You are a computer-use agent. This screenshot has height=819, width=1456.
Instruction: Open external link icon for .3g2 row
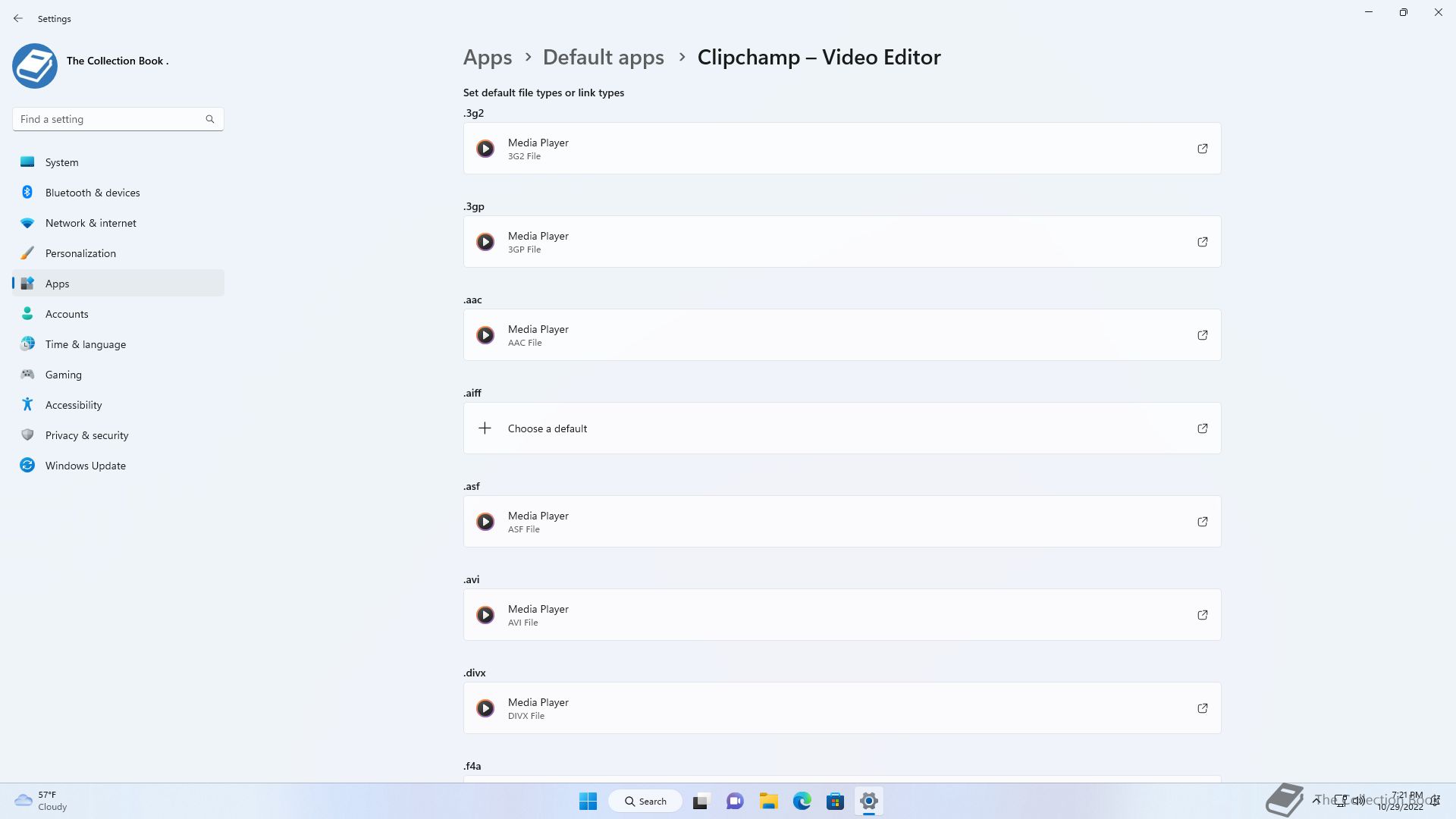(1202, 149)
